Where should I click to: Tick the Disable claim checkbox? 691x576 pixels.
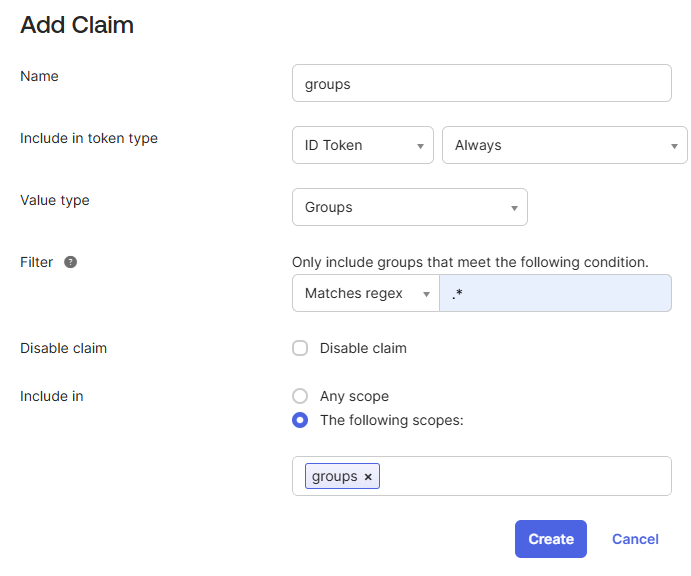pos(300,348)
